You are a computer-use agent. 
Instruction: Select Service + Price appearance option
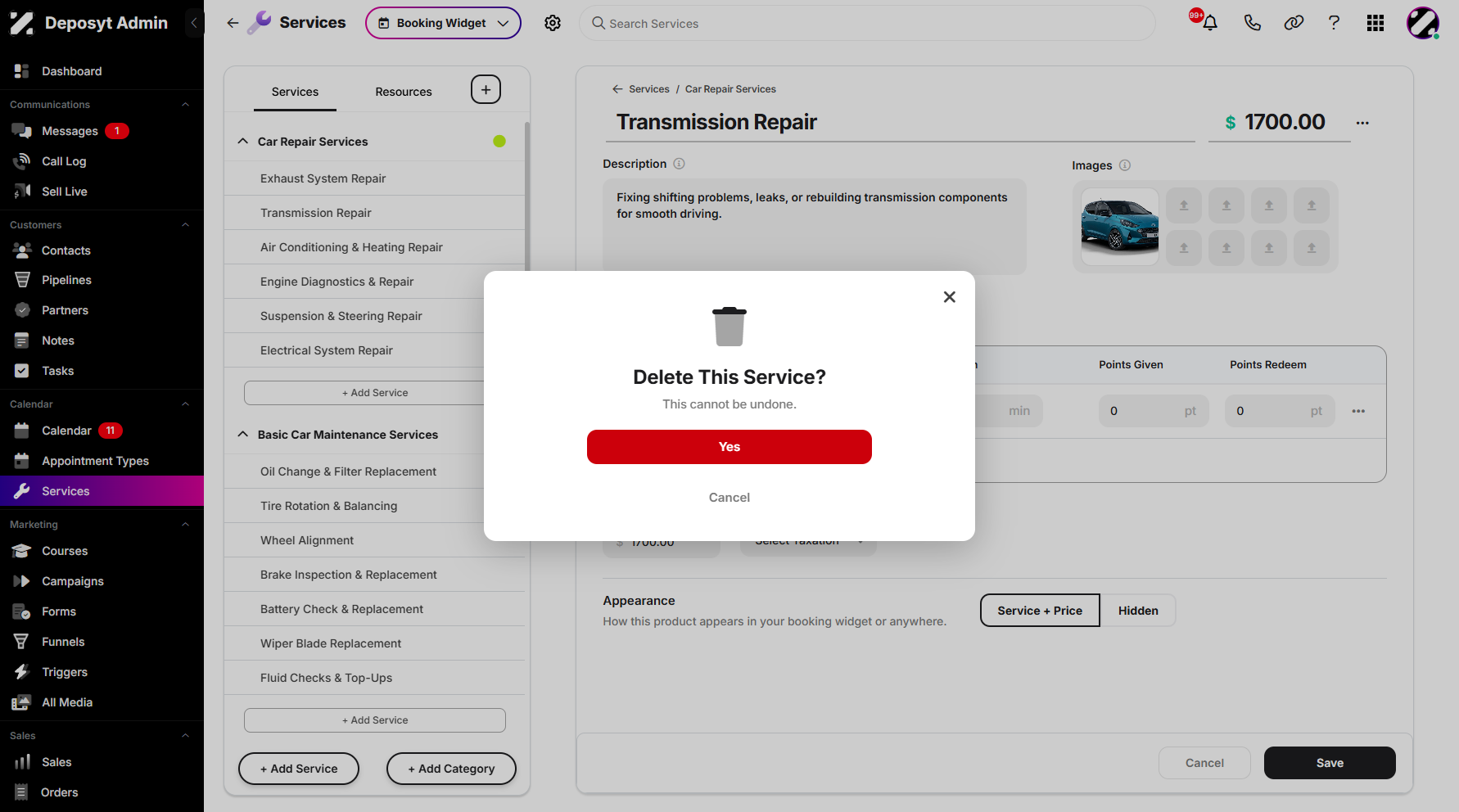click(x=1040, y=611)
